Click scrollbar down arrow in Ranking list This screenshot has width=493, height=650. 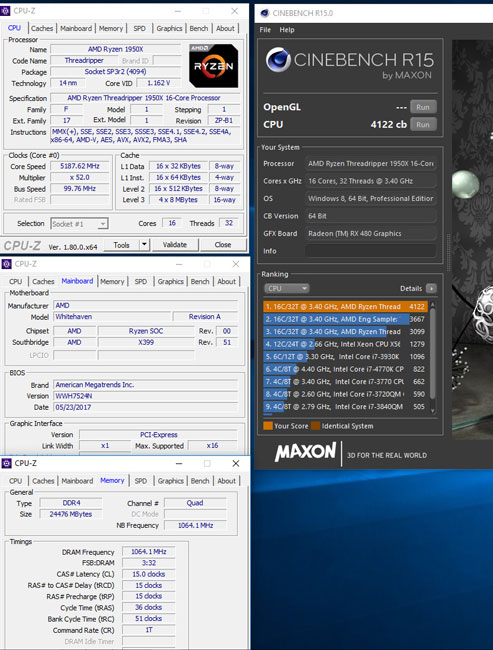[433, 411]
